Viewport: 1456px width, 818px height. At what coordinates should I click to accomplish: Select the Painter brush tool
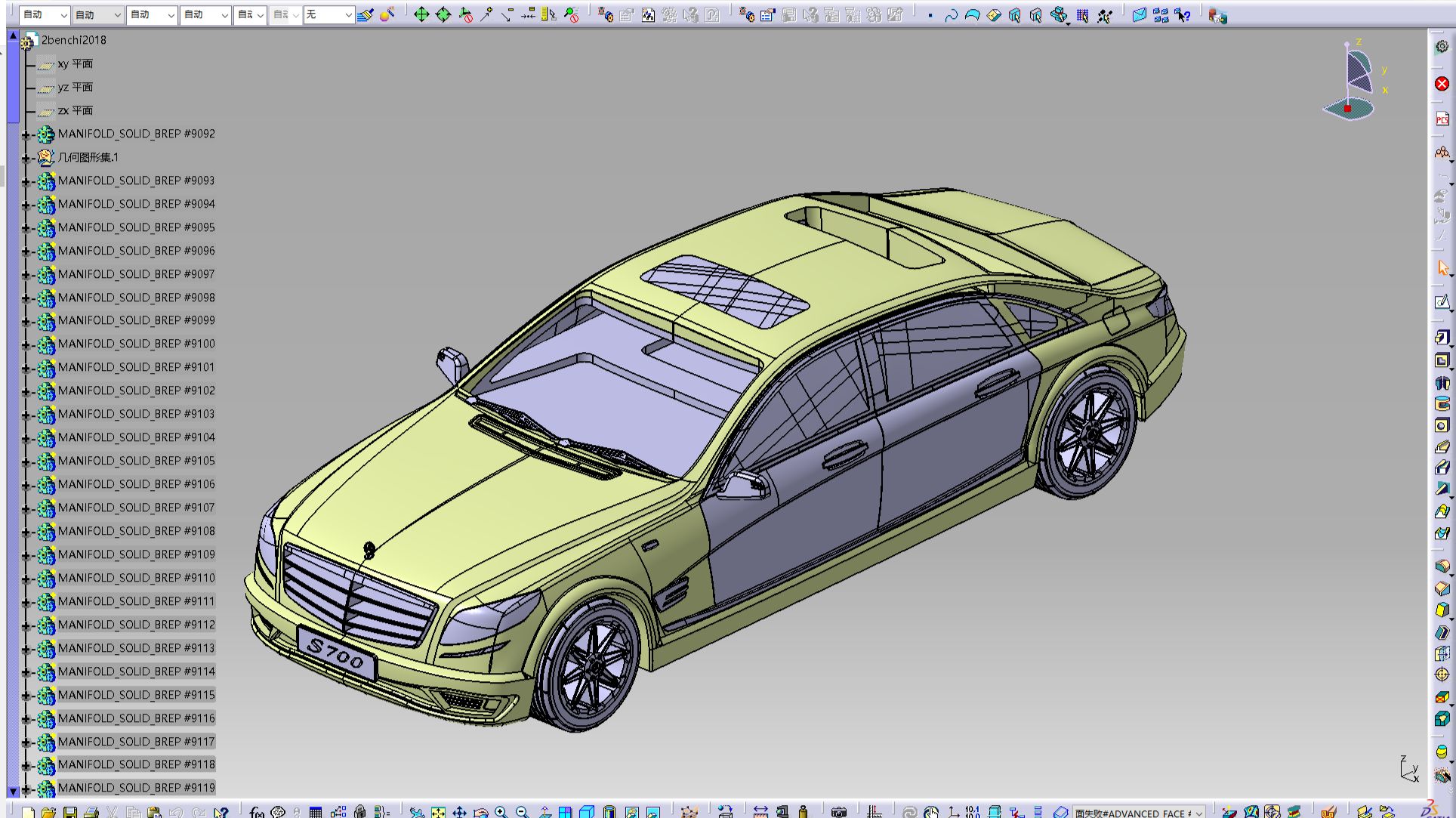(366, 14)
